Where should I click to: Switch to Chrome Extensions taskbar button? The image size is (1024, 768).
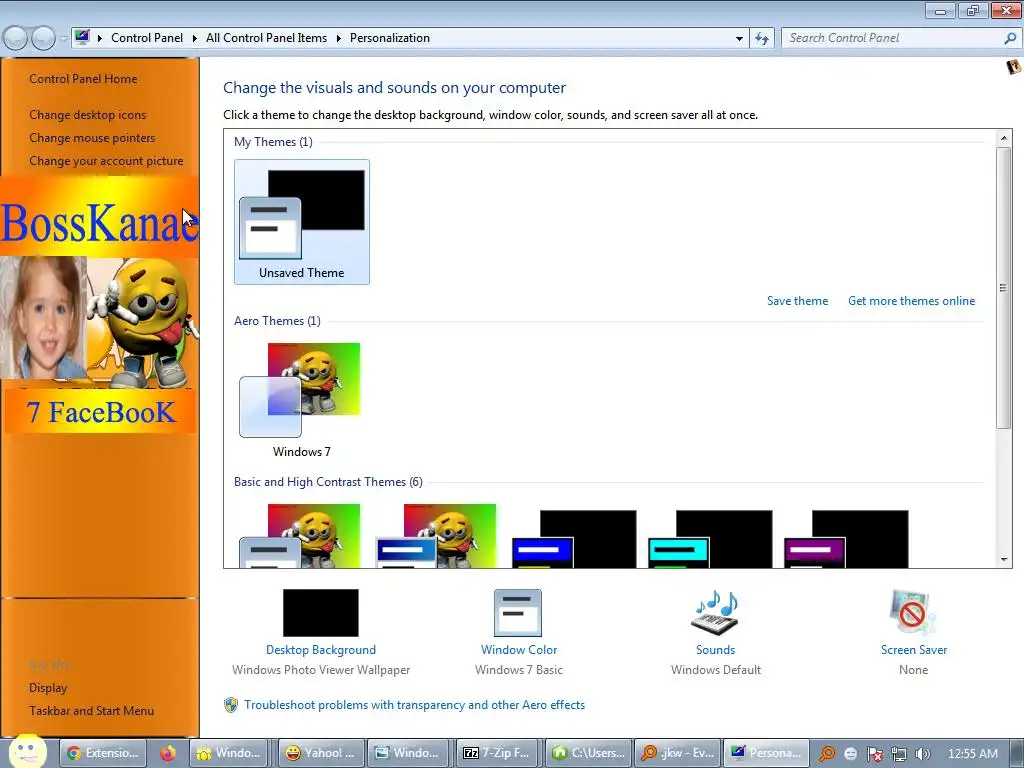103,753
